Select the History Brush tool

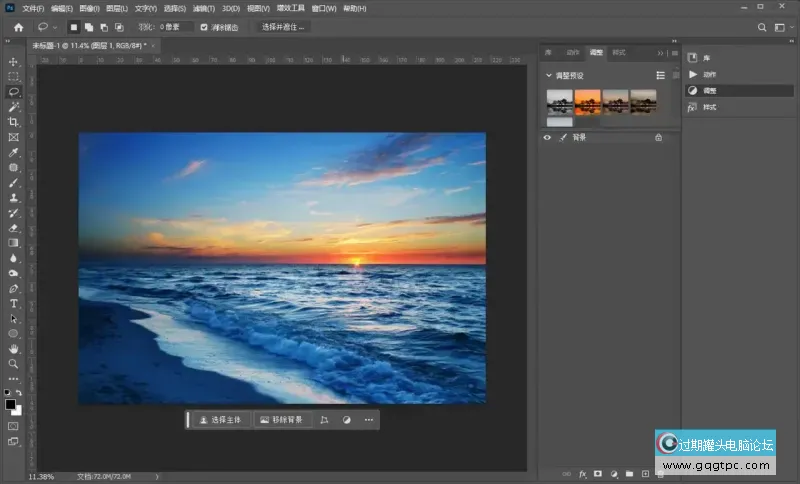click(x=13, y=213)
